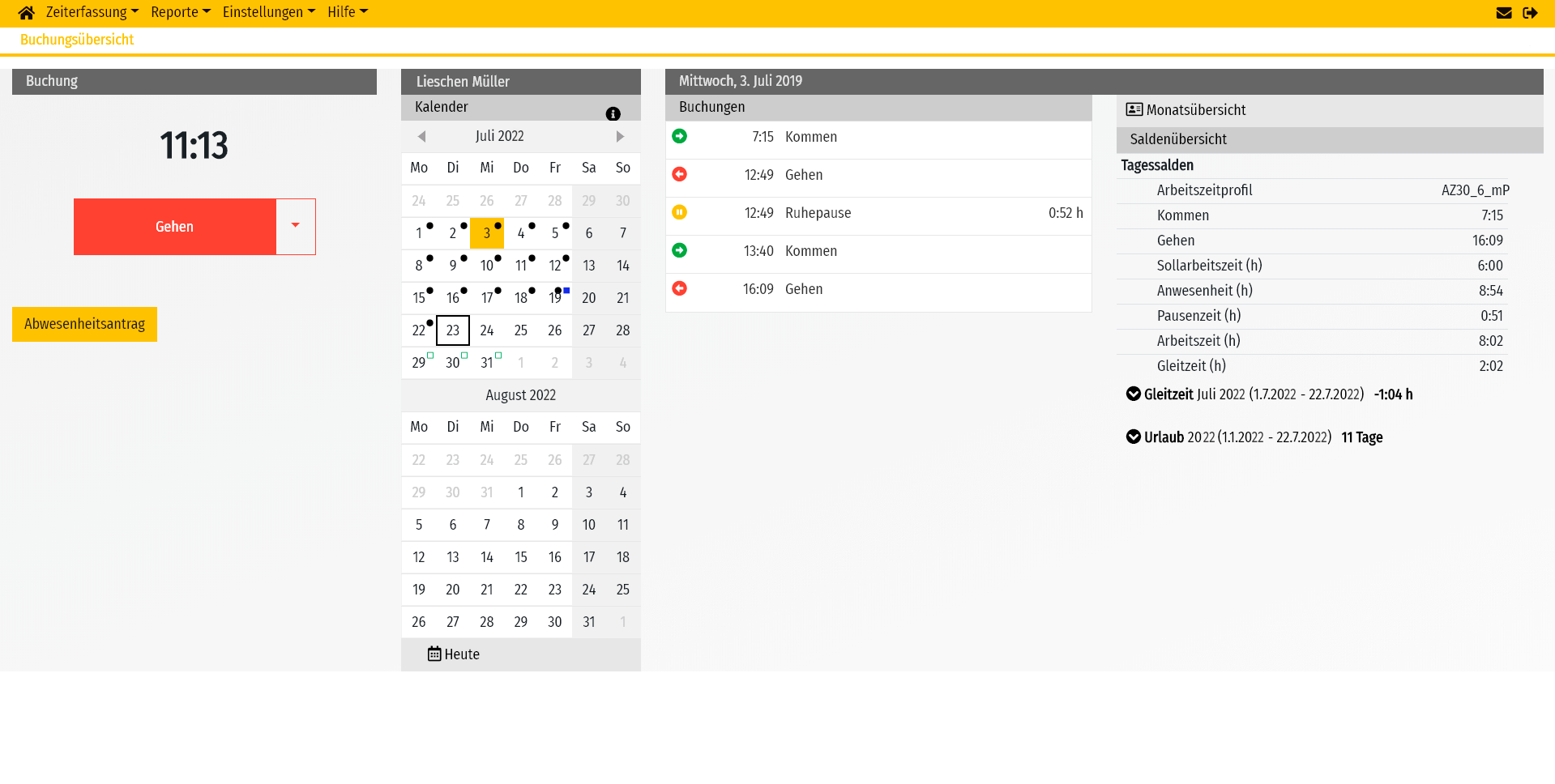
Task: Open messages via the envelope icon
Action: pos(1504,12)
